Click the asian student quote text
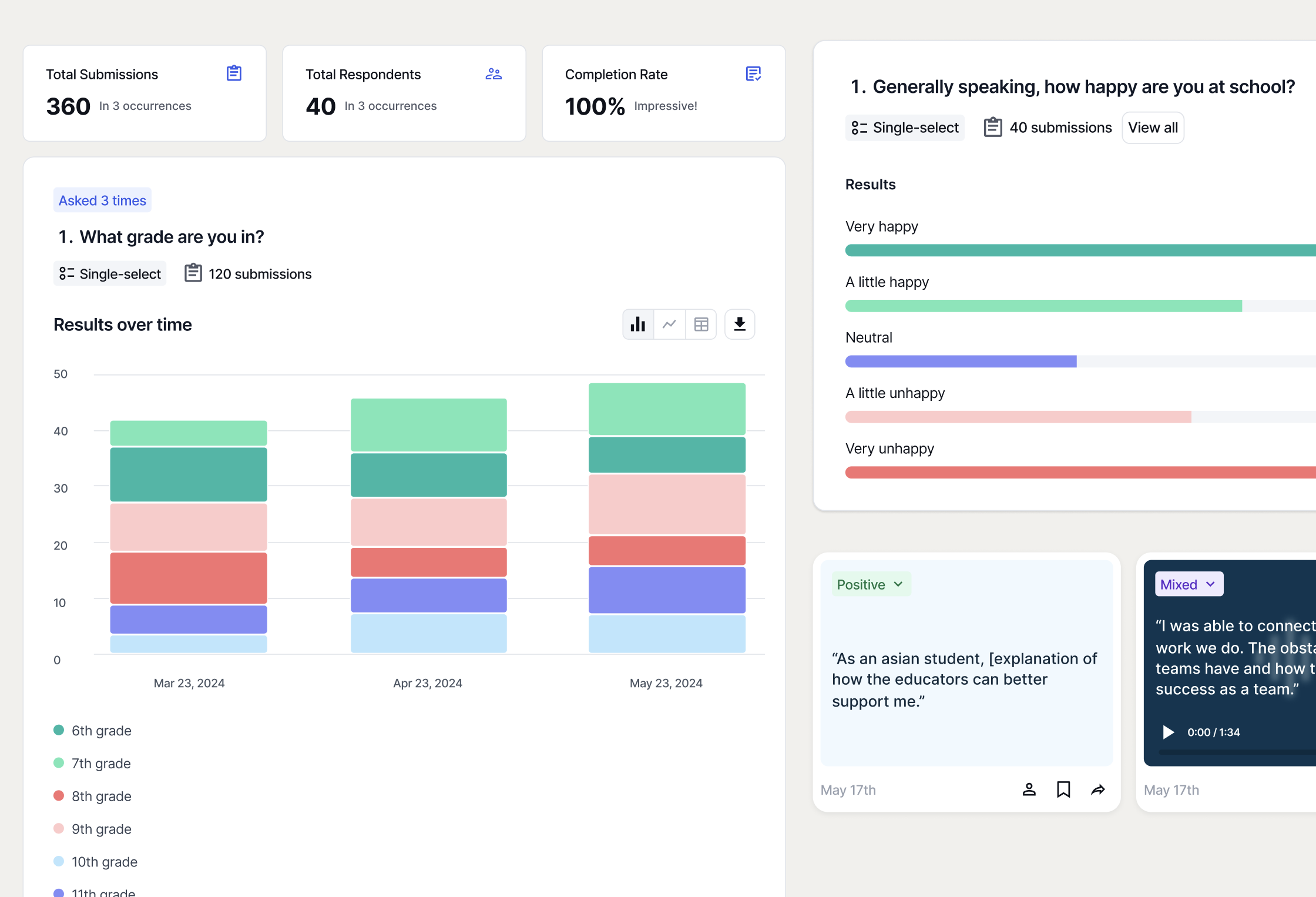 coord(964,680)
